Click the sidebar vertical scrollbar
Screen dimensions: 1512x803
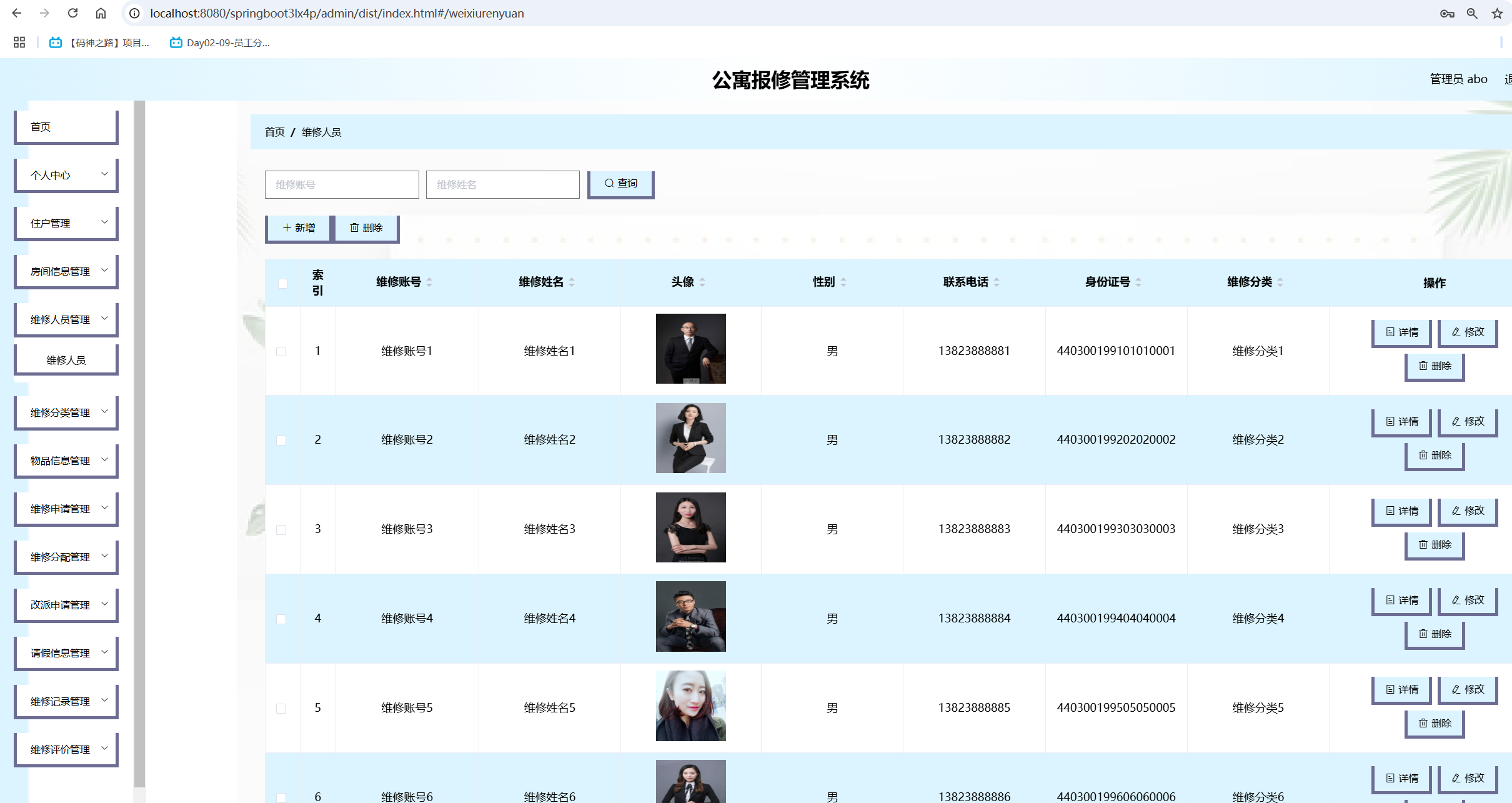139,444
